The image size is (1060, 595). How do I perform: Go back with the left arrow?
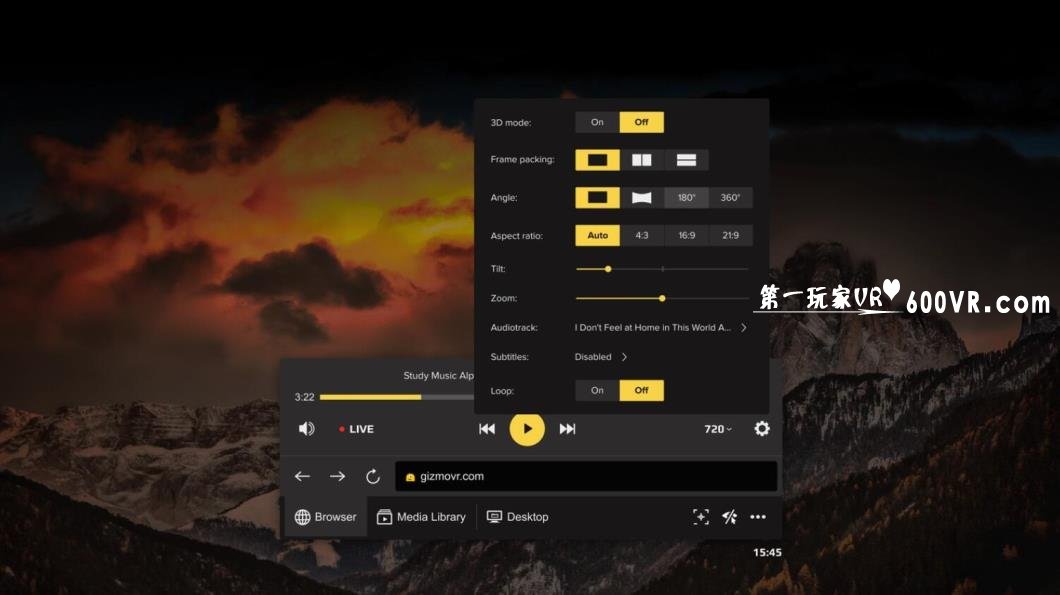[302, 477]
